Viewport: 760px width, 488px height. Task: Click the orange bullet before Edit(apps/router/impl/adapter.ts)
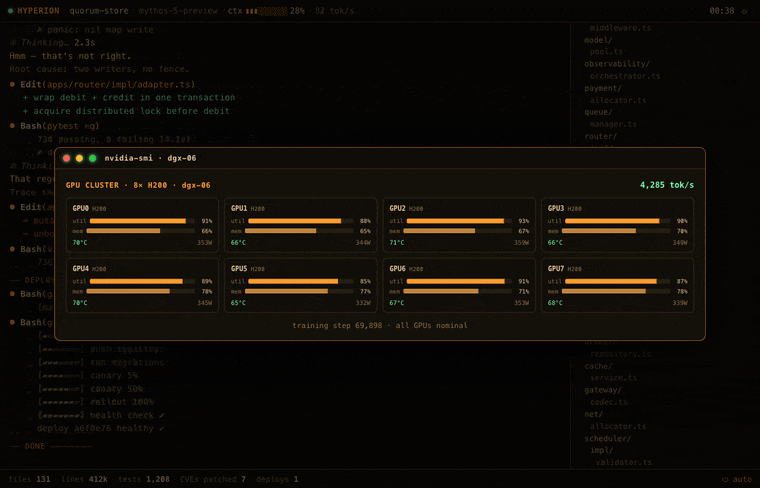[x=13, y=84]
